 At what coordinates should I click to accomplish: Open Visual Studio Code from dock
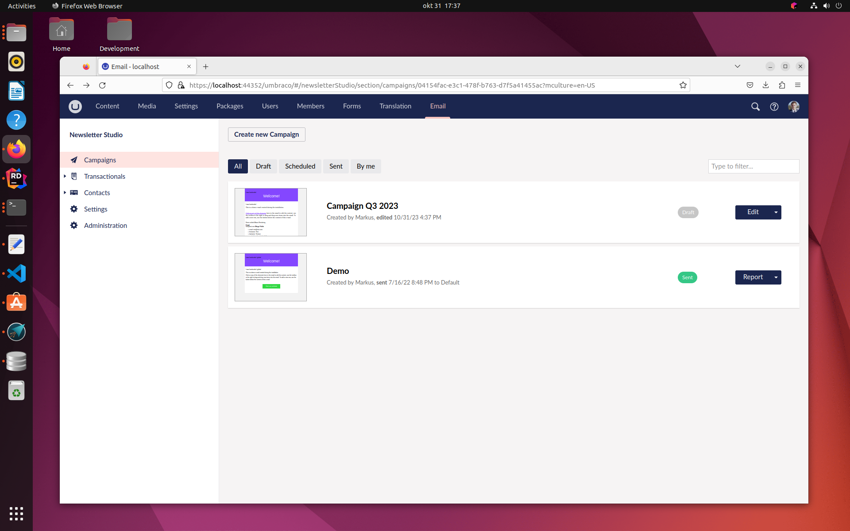pos(16,273)
